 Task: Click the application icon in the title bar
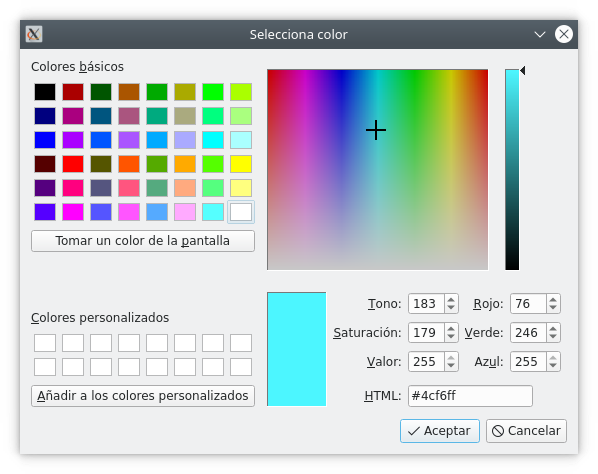(x=34, y=34)
